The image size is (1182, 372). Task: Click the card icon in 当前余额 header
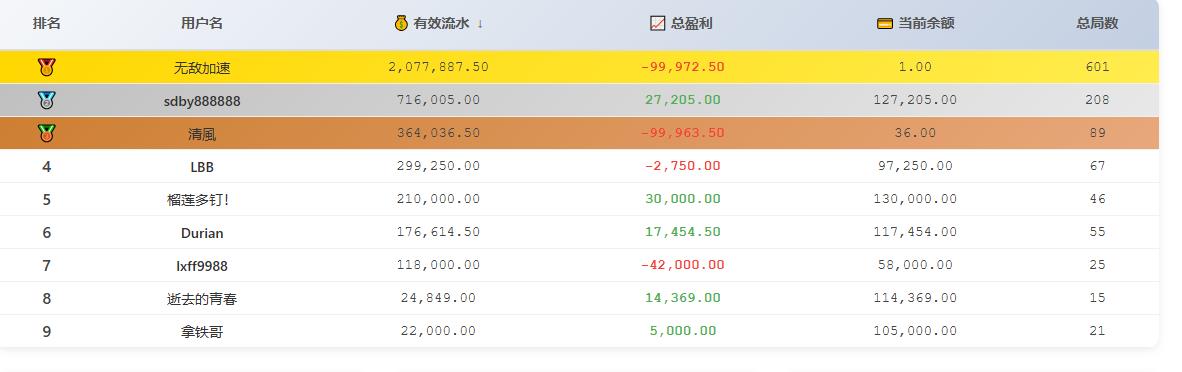[885, 23]
